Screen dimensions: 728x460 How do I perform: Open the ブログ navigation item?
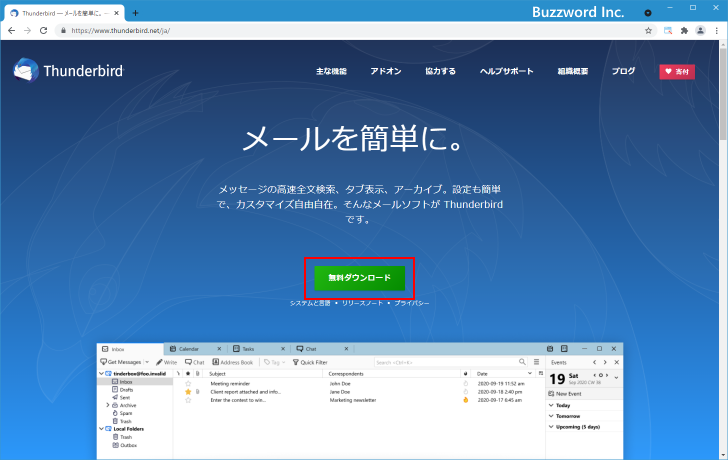click(x=623, y=71)
